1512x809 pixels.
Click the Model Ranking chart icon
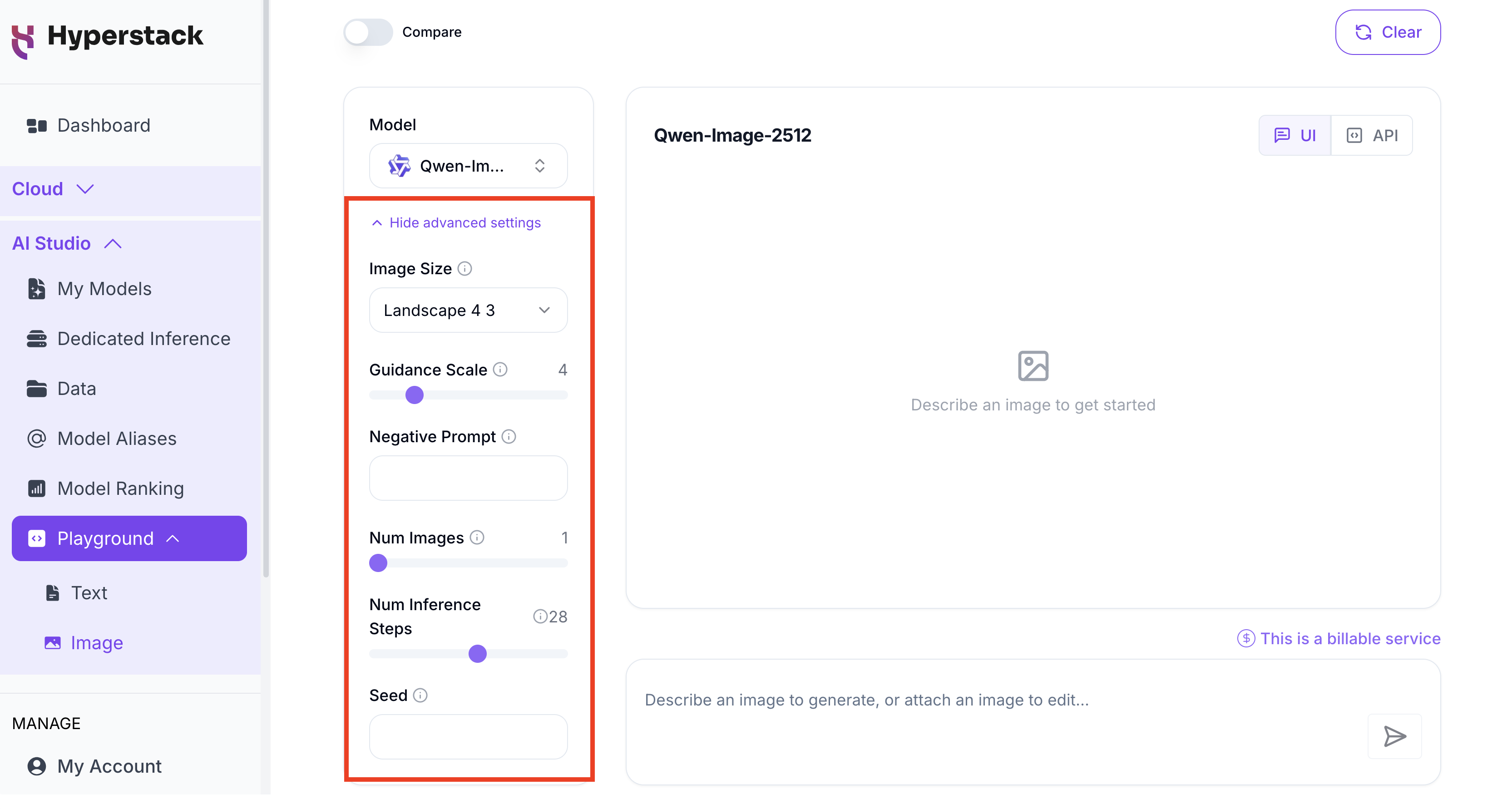pos(36,488)
